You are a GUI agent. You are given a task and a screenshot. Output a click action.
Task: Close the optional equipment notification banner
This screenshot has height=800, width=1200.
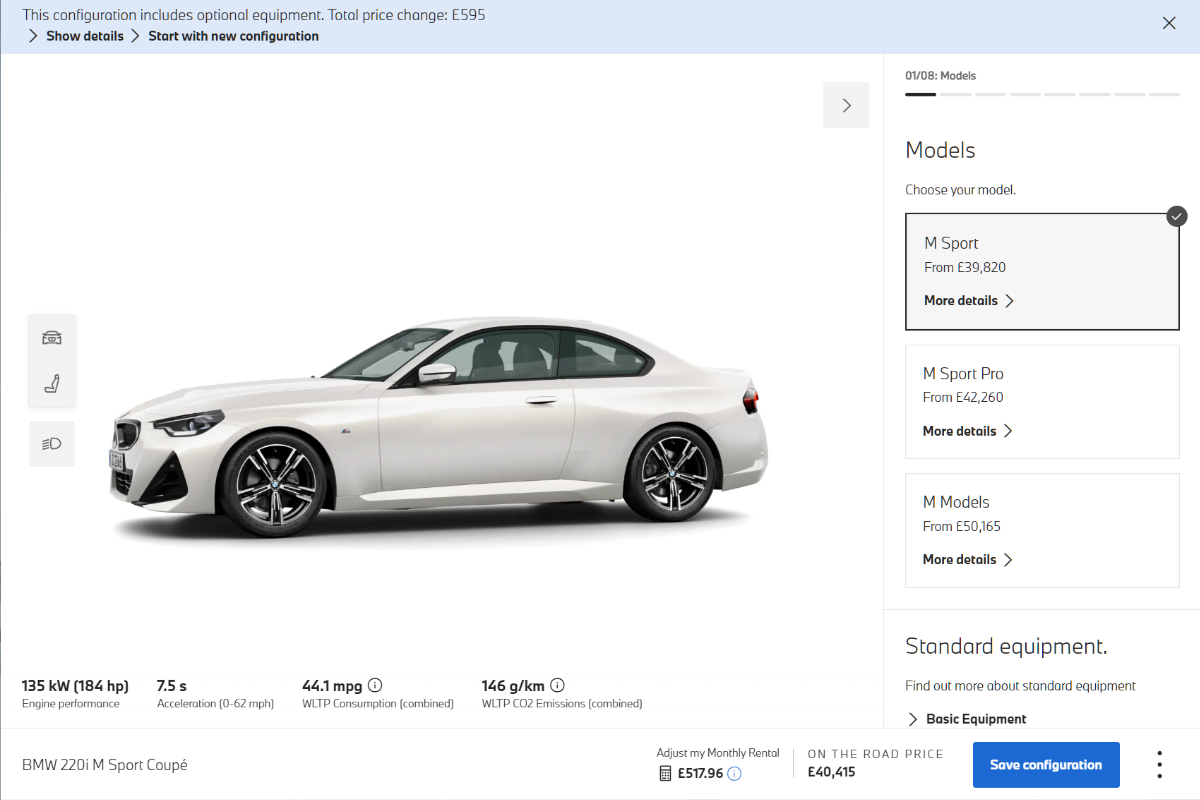coord(1169,23)
